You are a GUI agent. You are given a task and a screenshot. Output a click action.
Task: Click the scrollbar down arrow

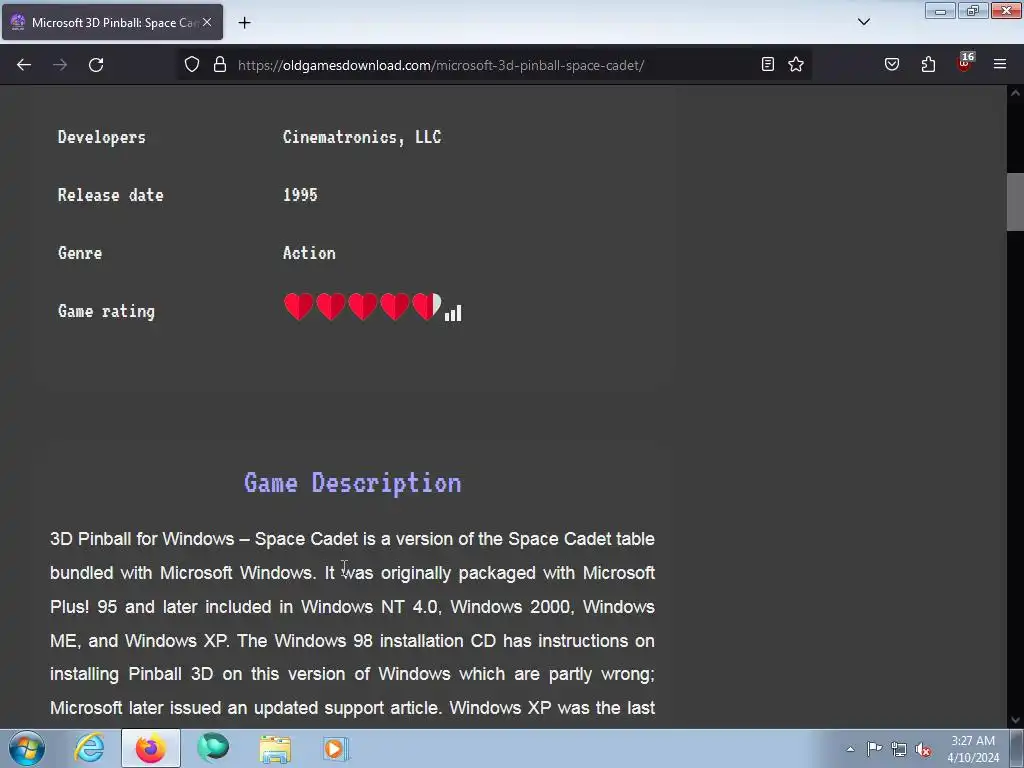[x=1015, y=720]
